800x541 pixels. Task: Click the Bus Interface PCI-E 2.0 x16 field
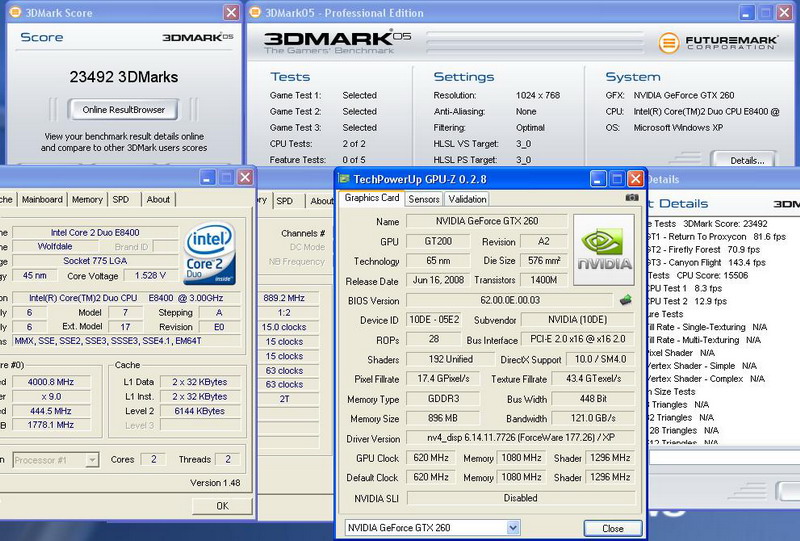coord(578,339)
